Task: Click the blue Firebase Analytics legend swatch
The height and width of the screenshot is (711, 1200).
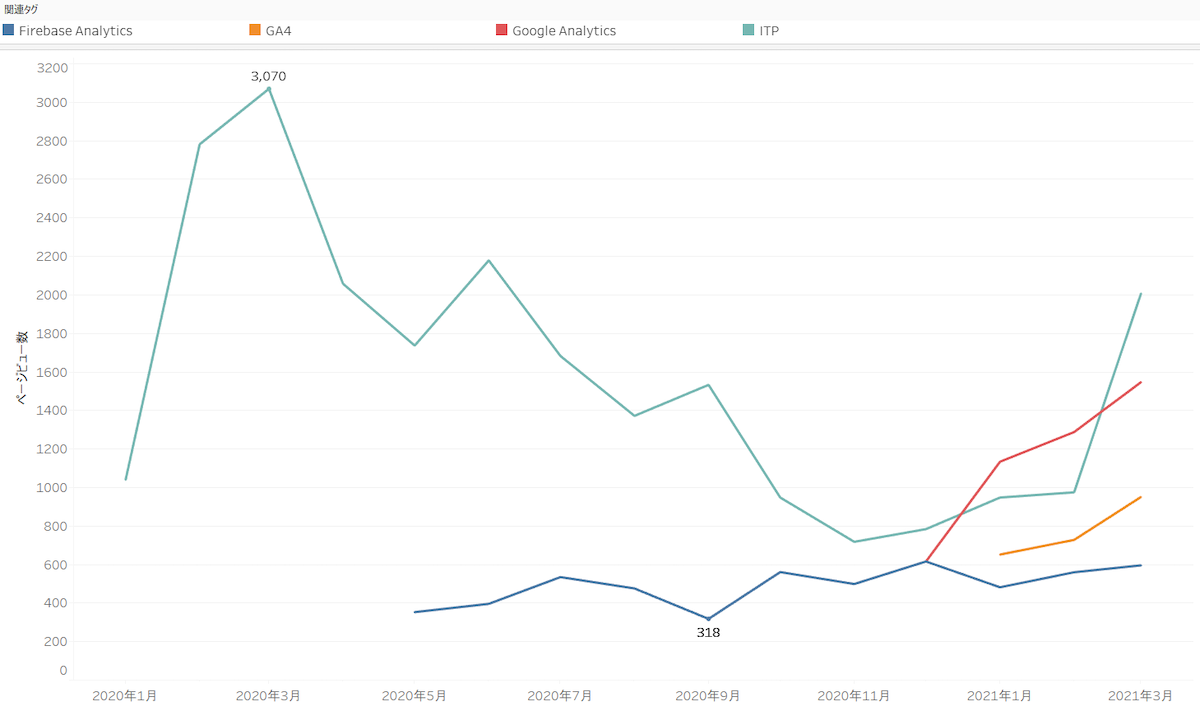Action: pos(9,31)
